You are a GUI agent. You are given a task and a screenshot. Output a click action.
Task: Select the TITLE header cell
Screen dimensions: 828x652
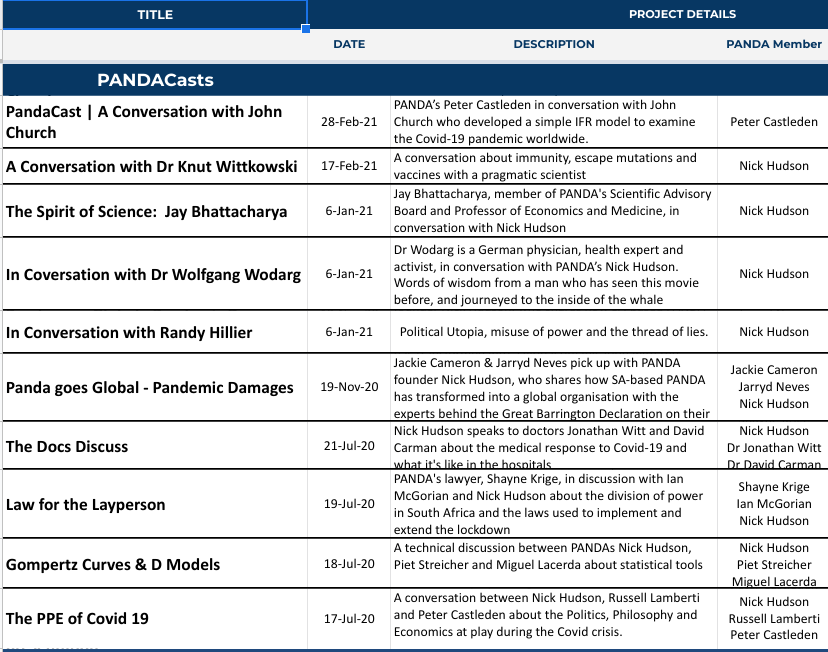pyautogui.click(x=155, y=14)
